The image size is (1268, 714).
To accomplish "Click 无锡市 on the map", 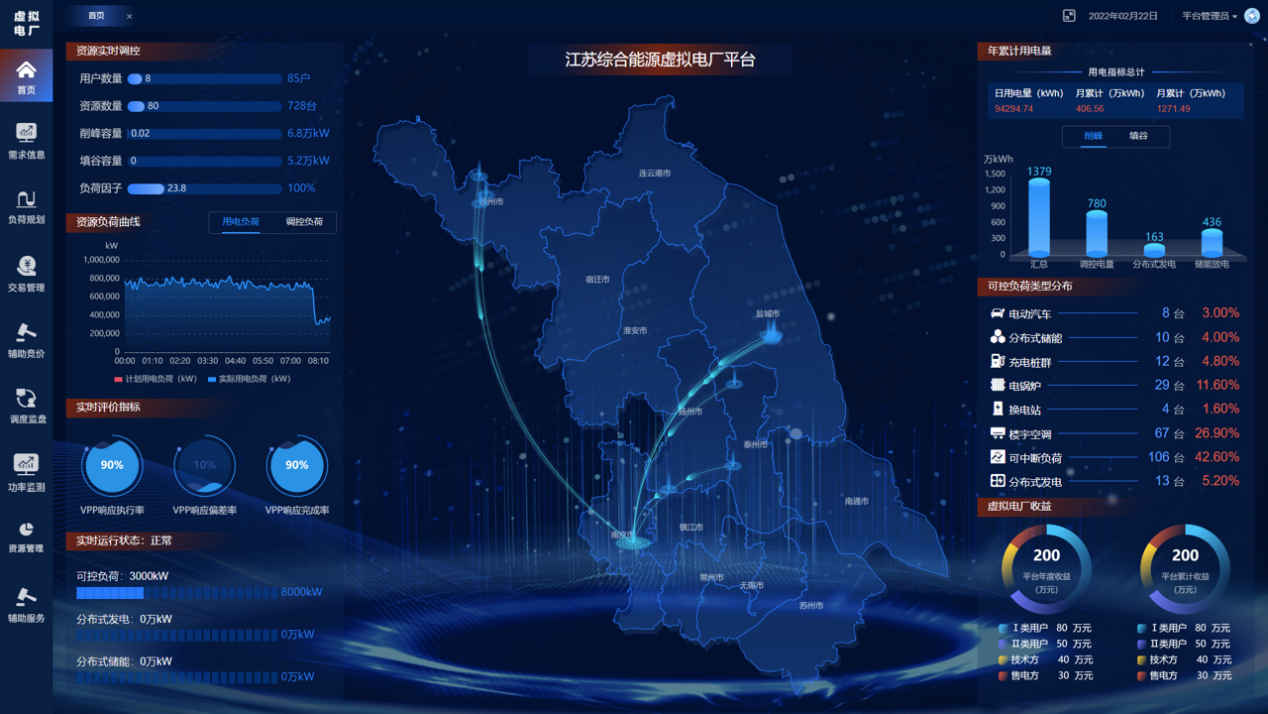I will (x=752, y=585).
